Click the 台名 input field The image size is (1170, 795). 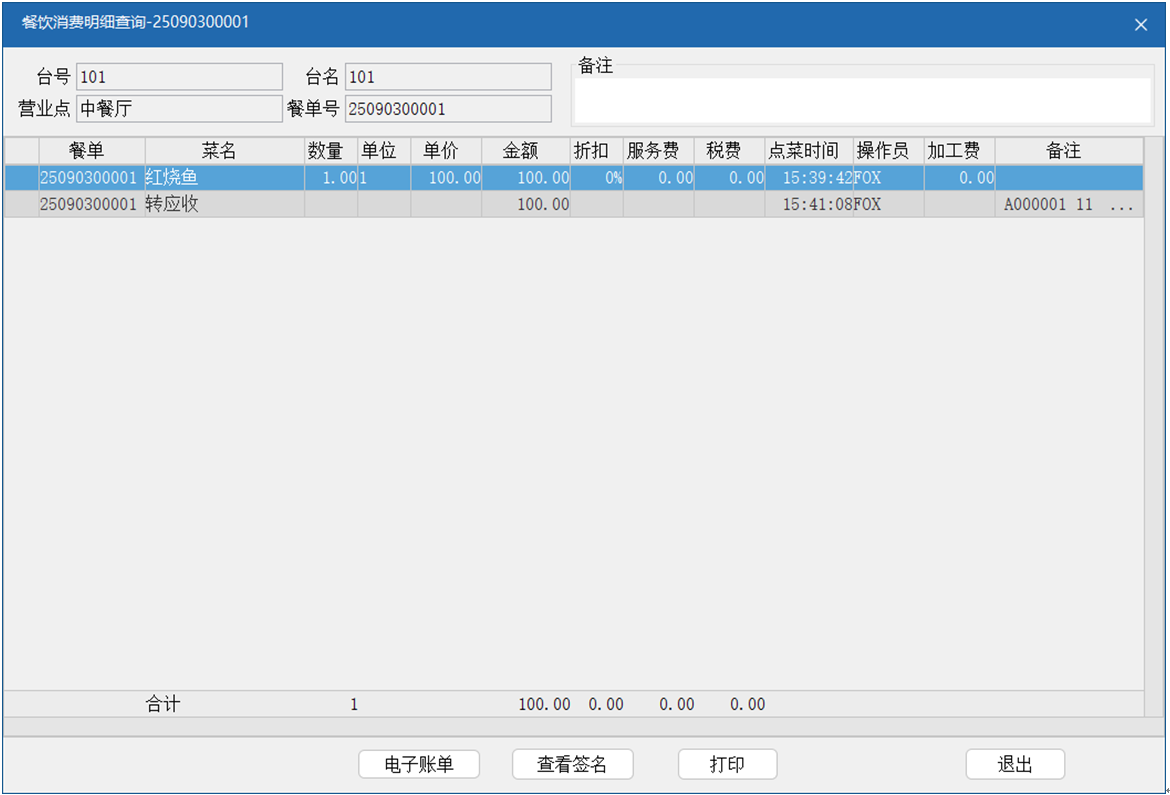pos(447,77)
